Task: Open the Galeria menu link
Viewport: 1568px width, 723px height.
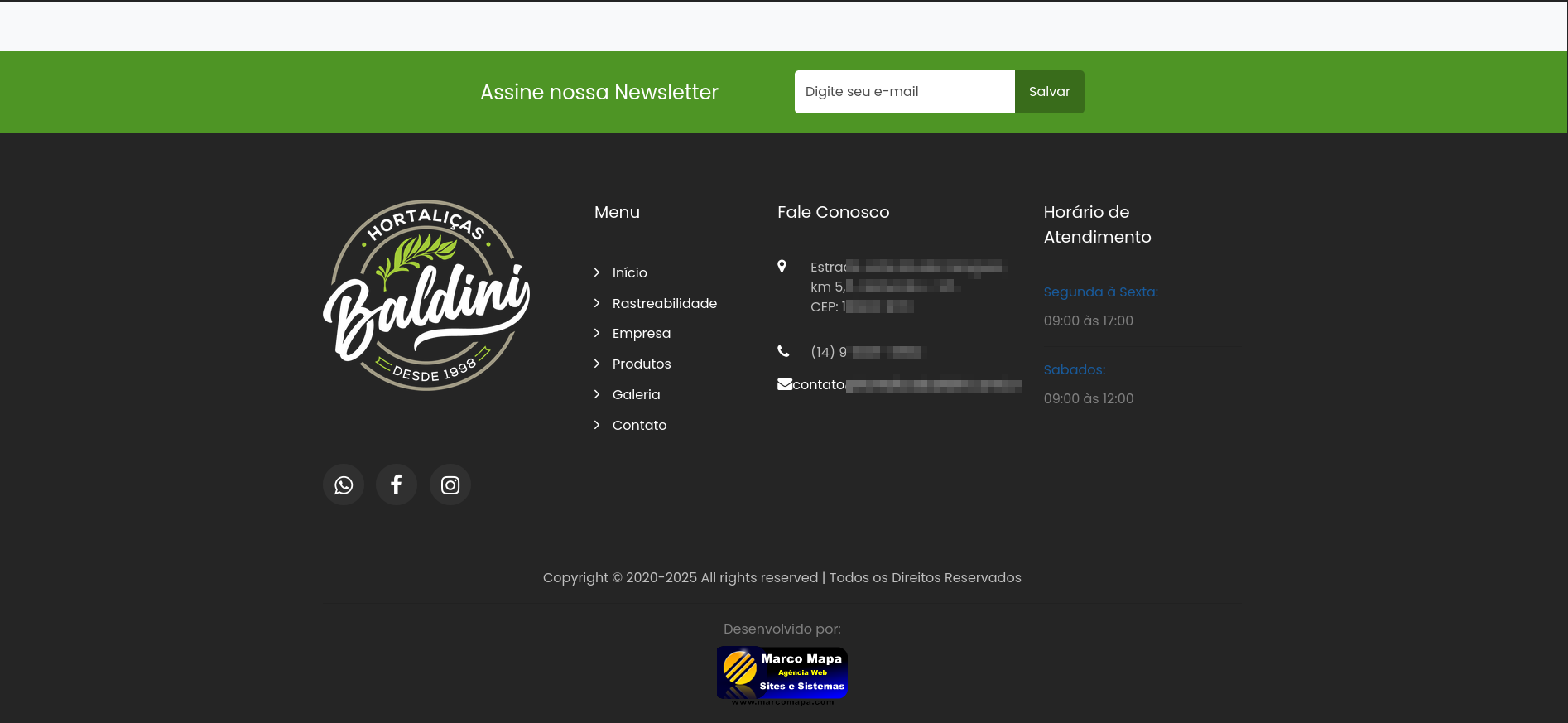Action: [636, 394]
